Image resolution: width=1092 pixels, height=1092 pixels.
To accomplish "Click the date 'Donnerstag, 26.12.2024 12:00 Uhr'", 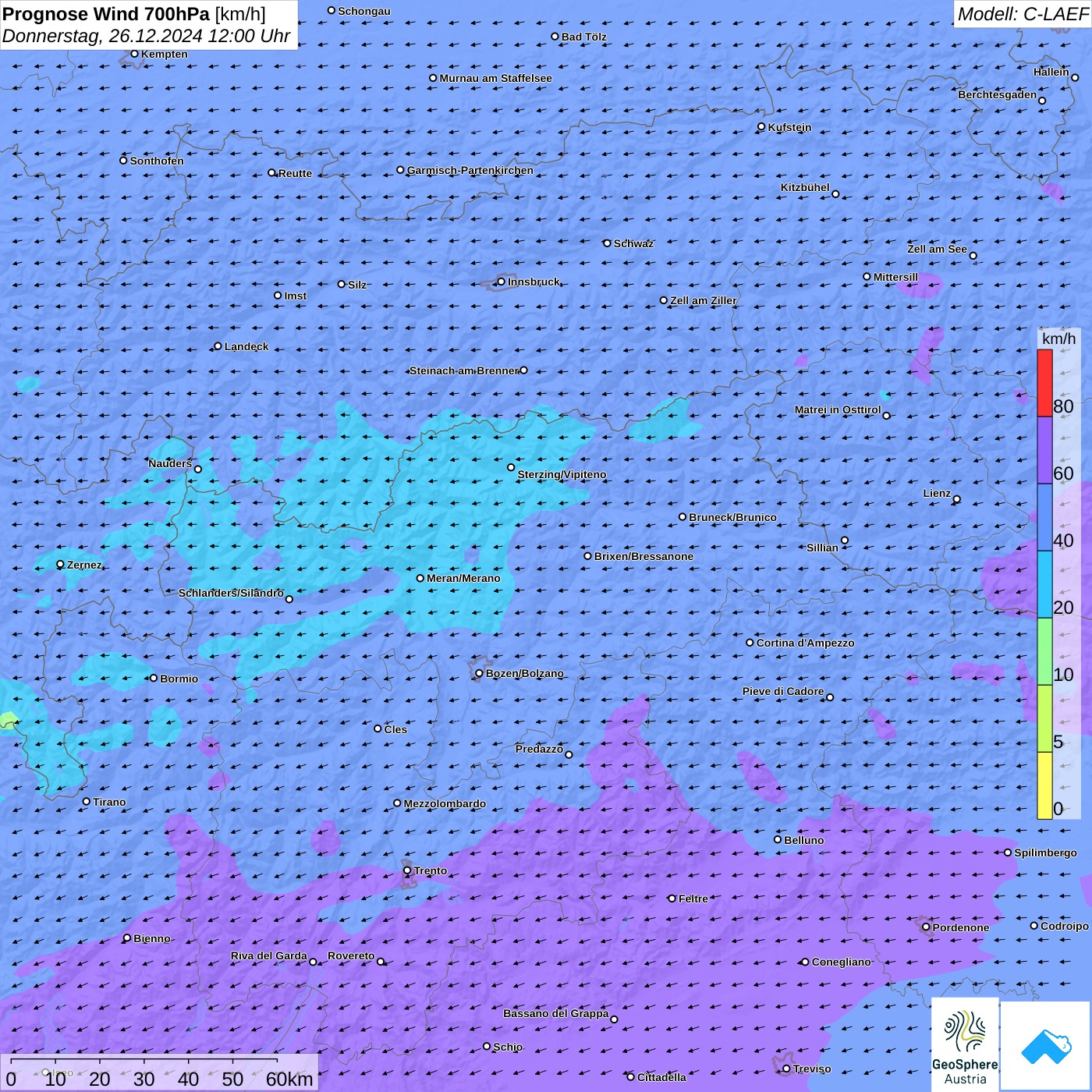I will point(146,36).
